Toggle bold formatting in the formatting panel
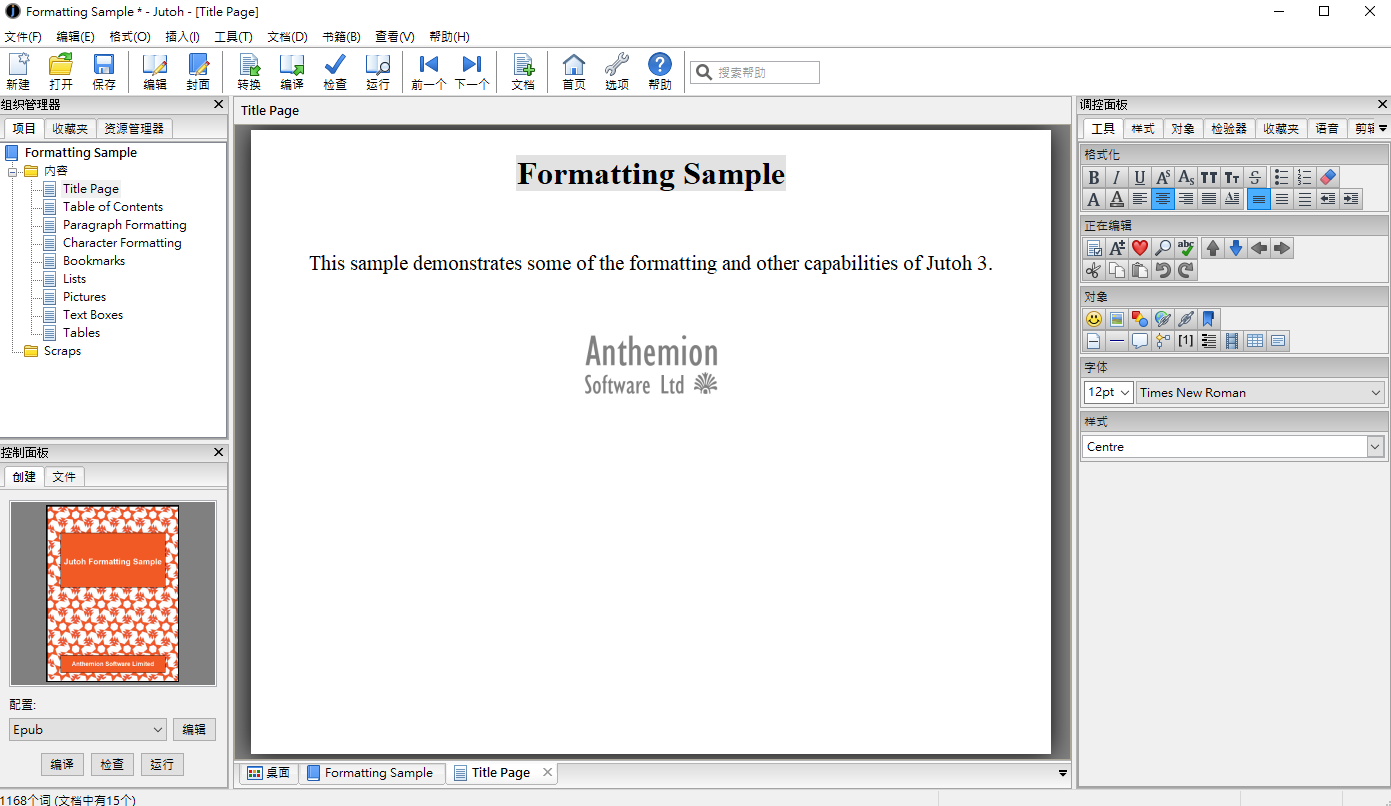 (x=1094, y=177)
